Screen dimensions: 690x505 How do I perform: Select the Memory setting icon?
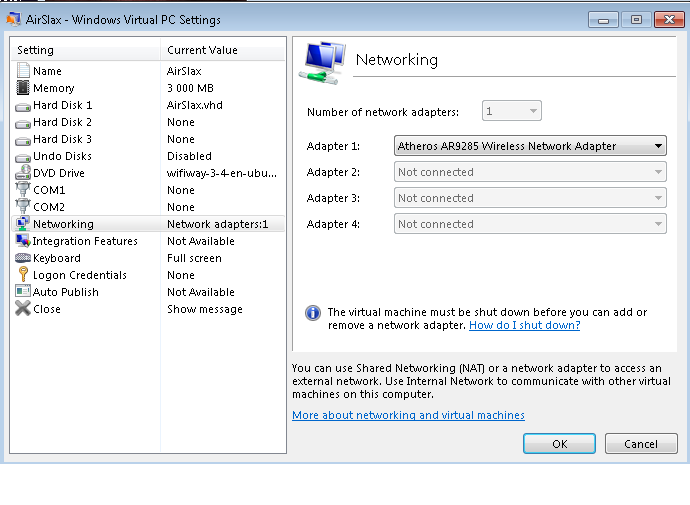click(x=23, y=88)
